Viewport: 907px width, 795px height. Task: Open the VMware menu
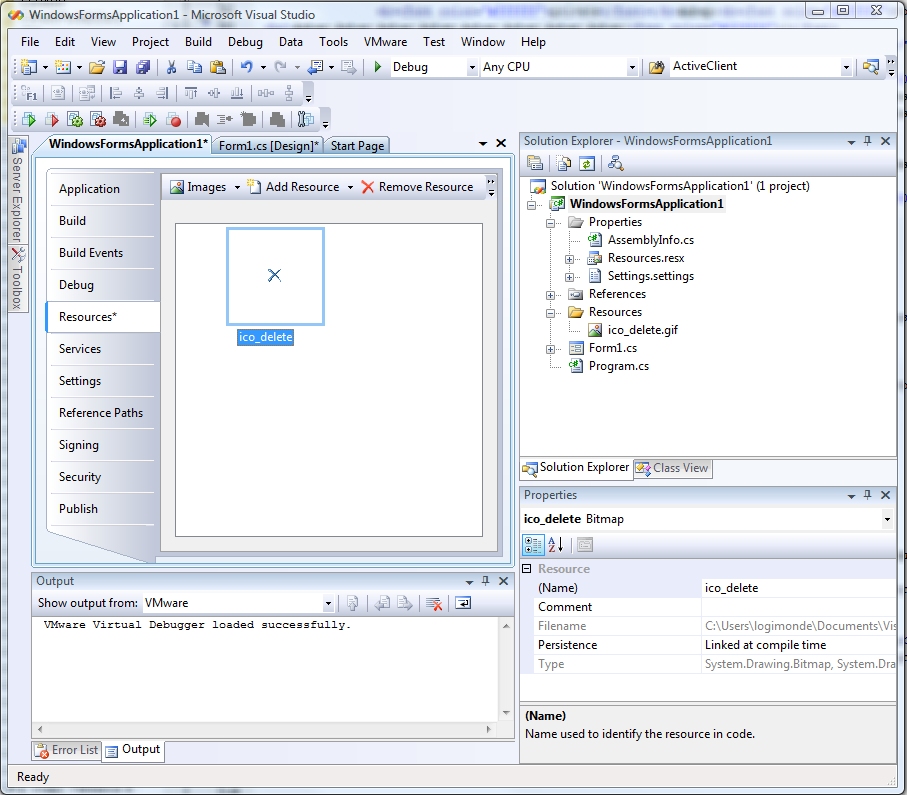point(385,42)
